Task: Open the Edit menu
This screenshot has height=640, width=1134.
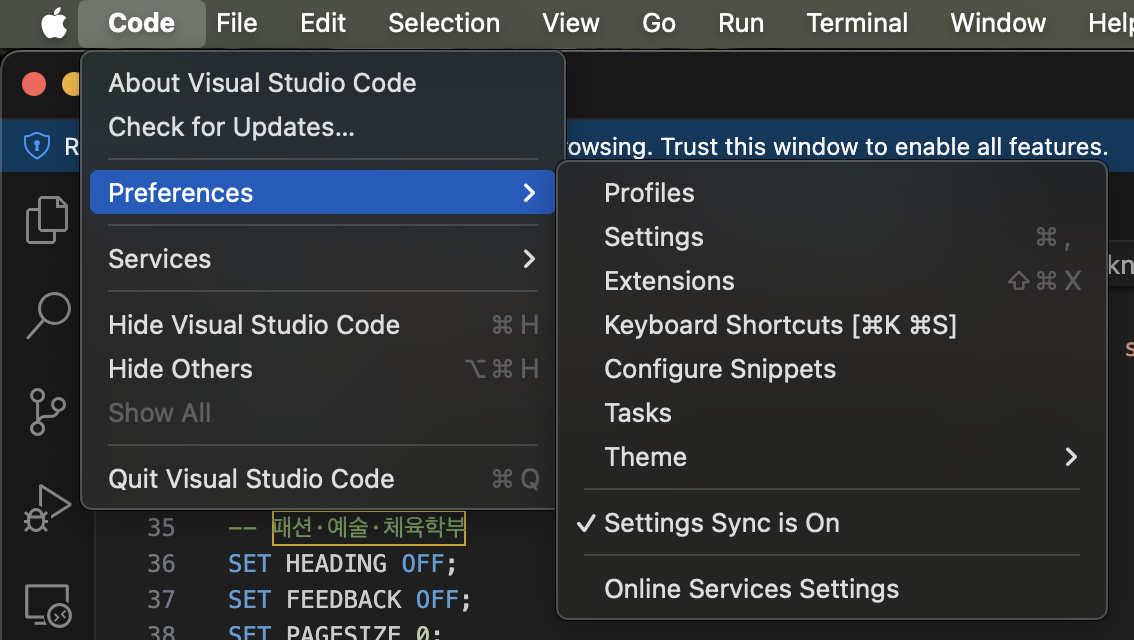Action: pyautogui.click(x=323, y=23)
